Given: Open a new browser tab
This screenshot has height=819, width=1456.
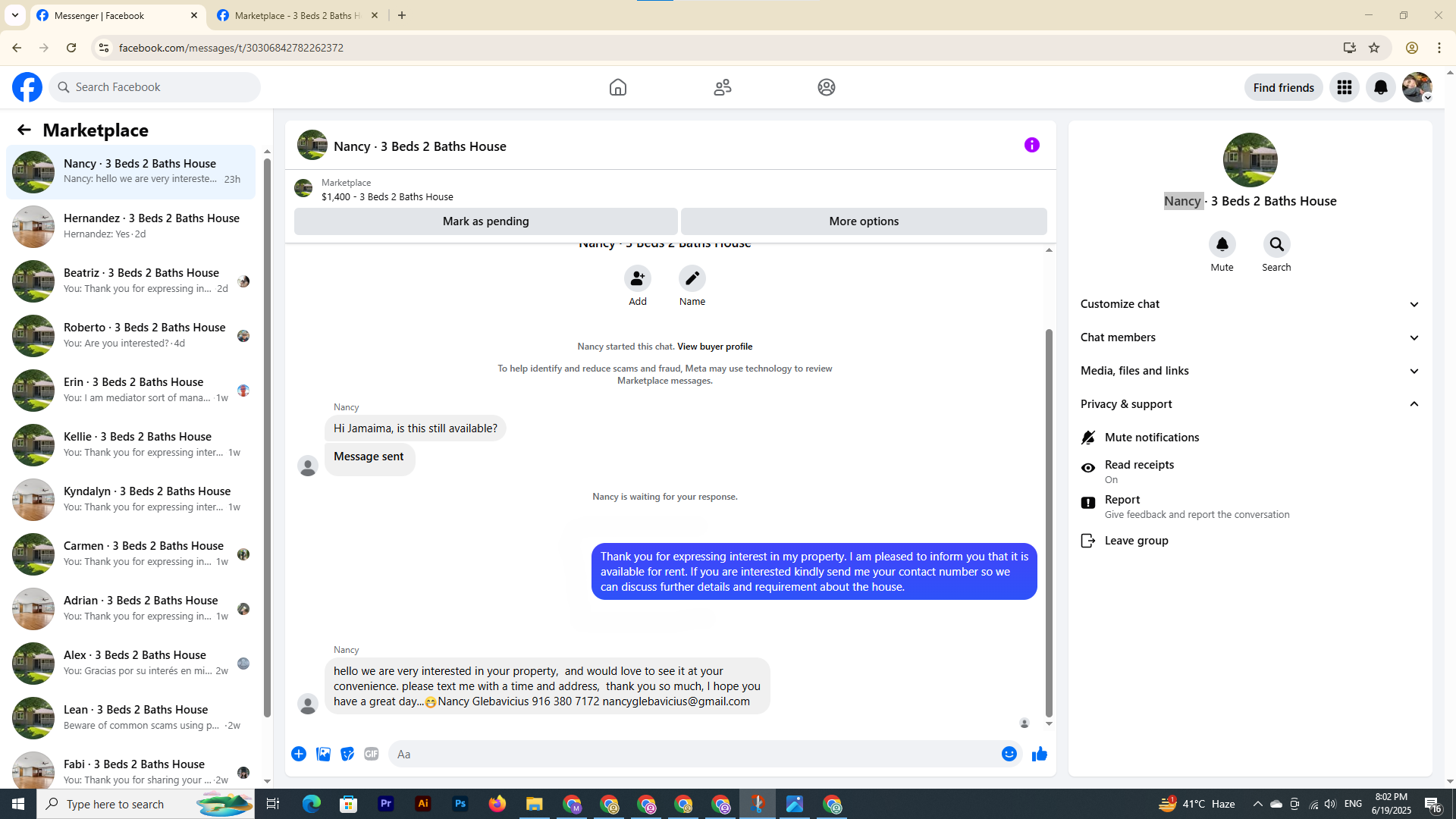Looking at the screenshot, I should pos(402,15).
